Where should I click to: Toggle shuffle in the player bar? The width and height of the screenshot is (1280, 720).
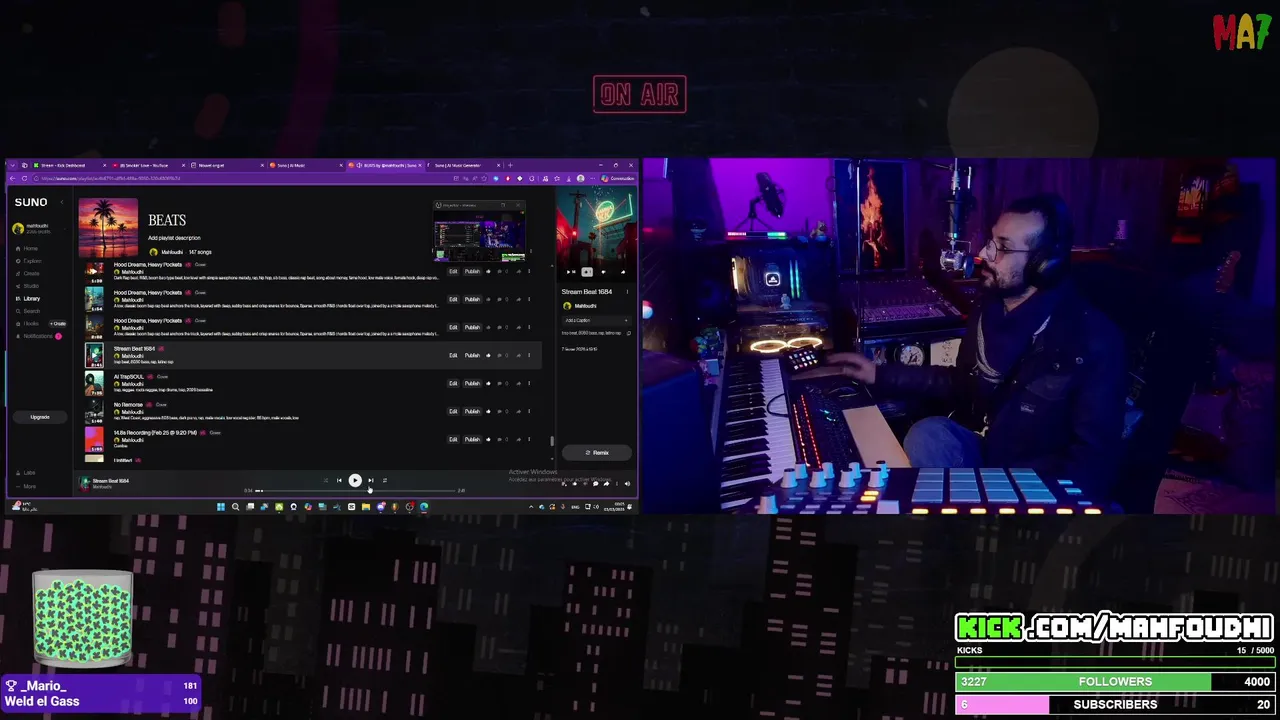(326, 480)
